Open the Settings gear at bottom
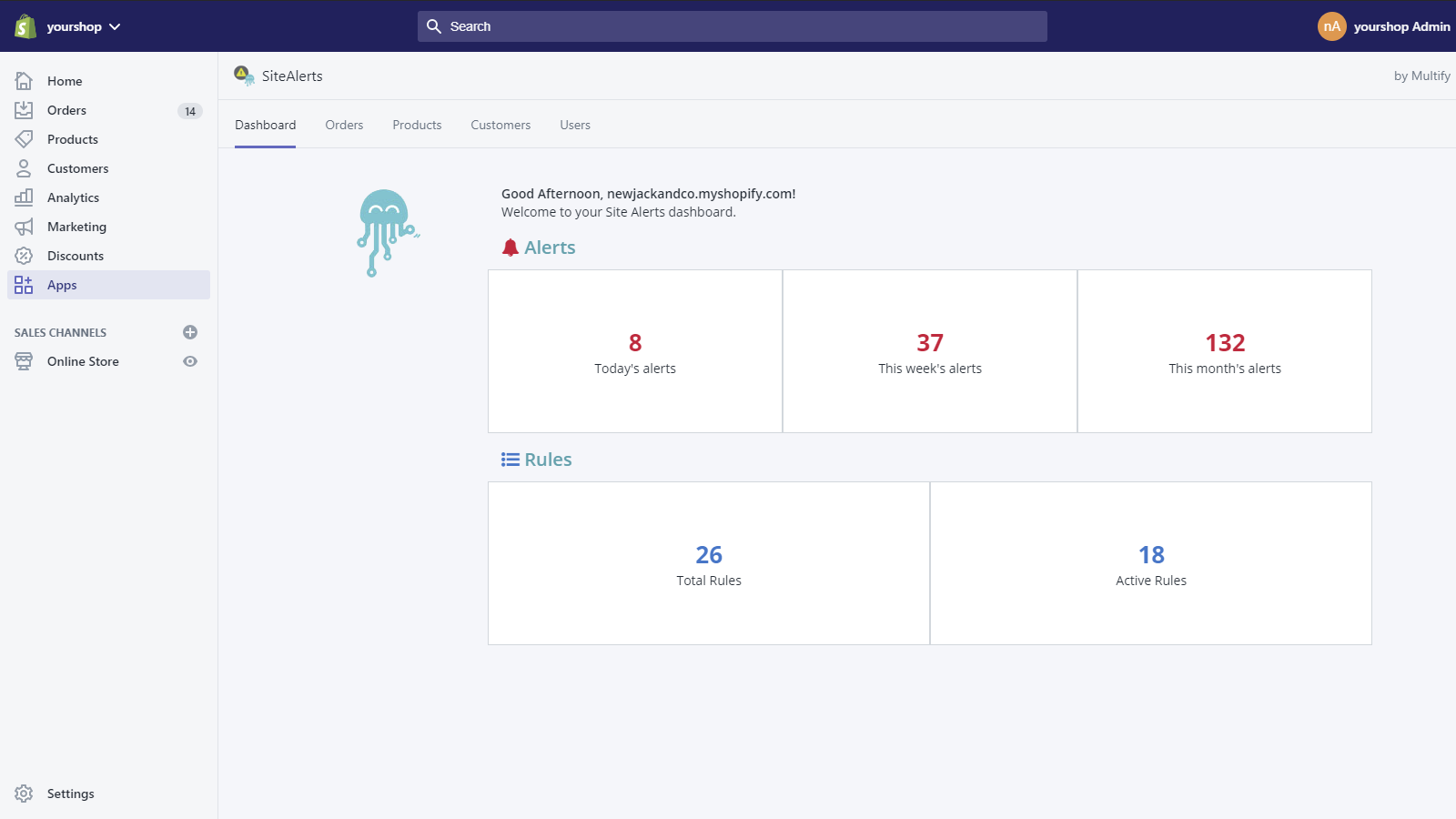1456x819 pixels. [24, 793]
